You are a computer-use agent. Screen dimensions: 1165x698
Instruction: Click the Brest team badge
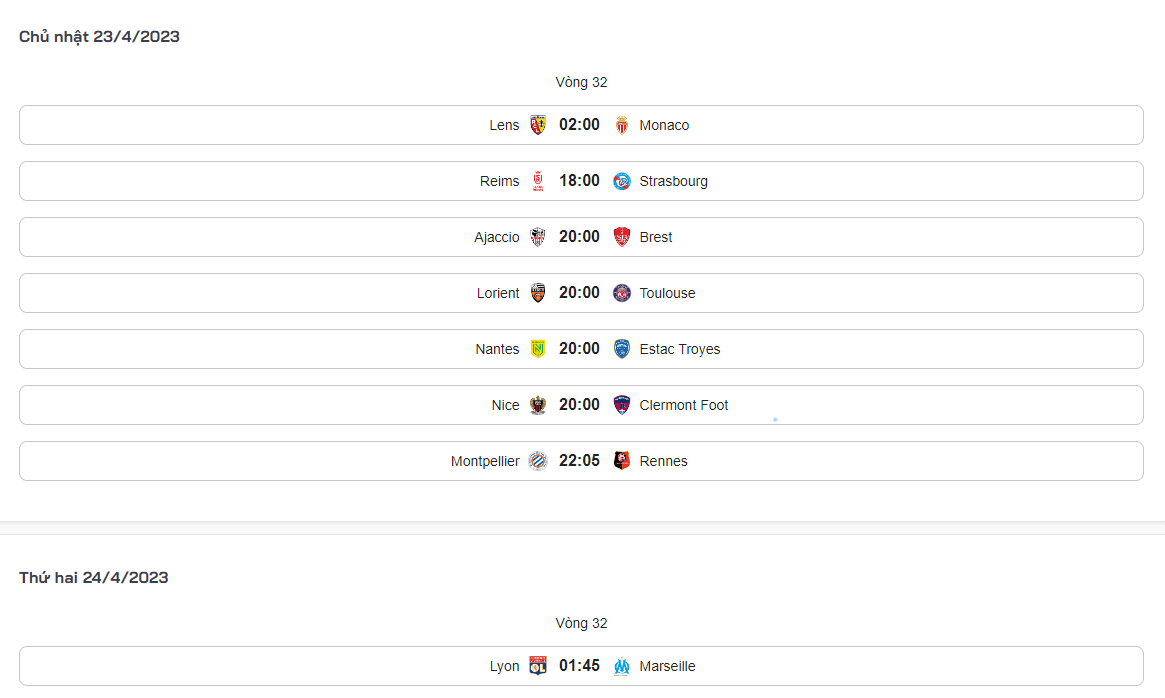pyautogui.click(x=622, y=237)
